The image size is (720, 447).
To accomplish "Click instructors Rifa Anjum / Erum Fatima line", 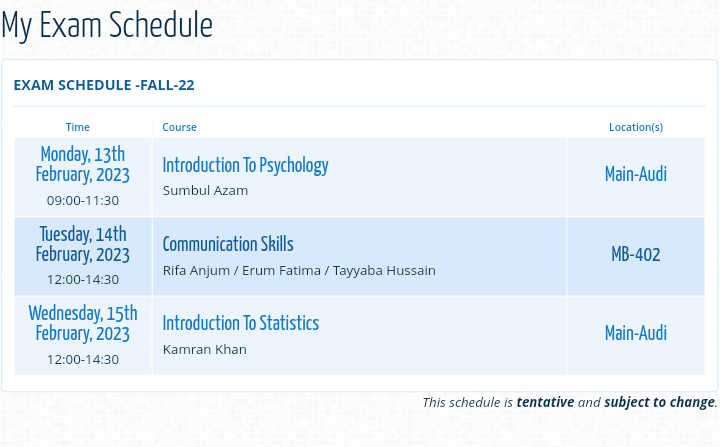I will [x=299, y=270].
